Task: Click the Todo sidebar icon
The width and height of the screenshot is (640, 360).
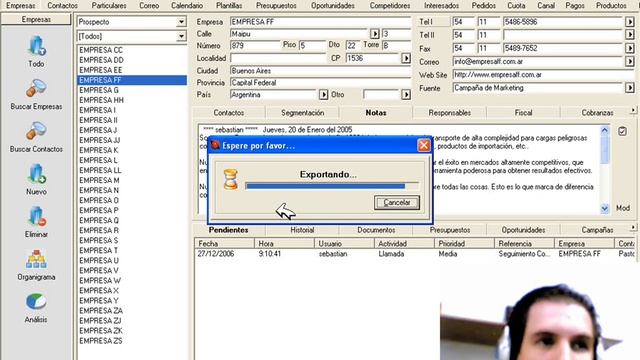Action: 36,46
